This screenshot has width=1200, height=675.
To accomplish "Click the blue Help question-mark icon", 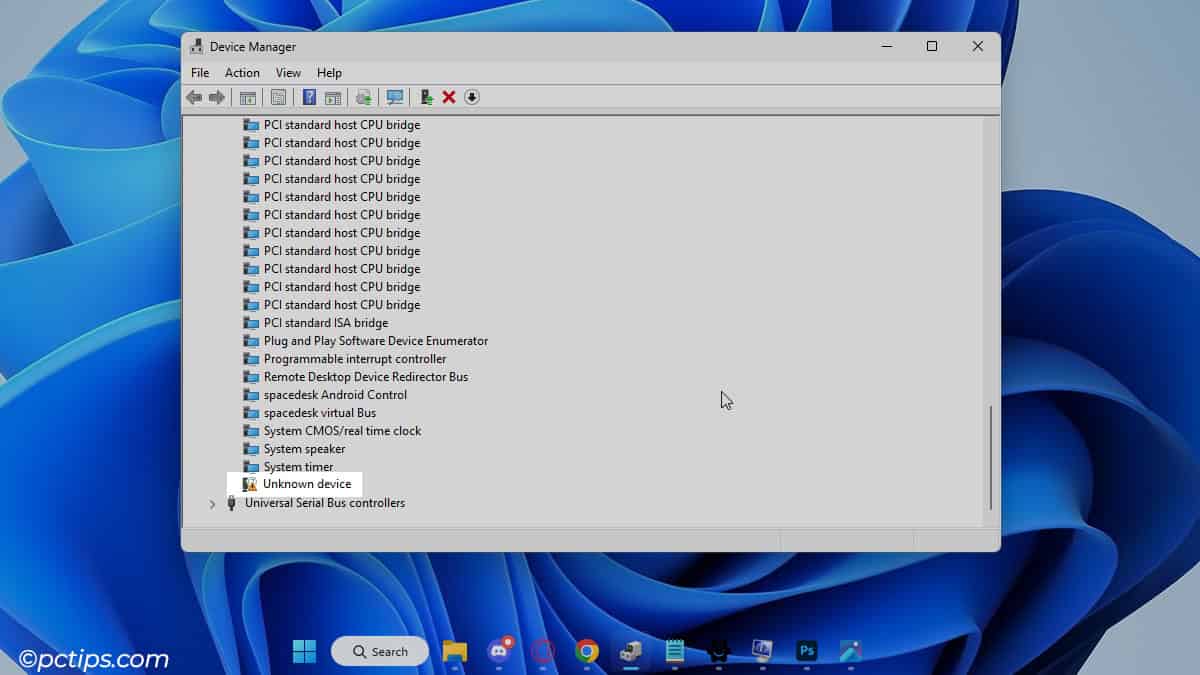I will coord(309,97).
